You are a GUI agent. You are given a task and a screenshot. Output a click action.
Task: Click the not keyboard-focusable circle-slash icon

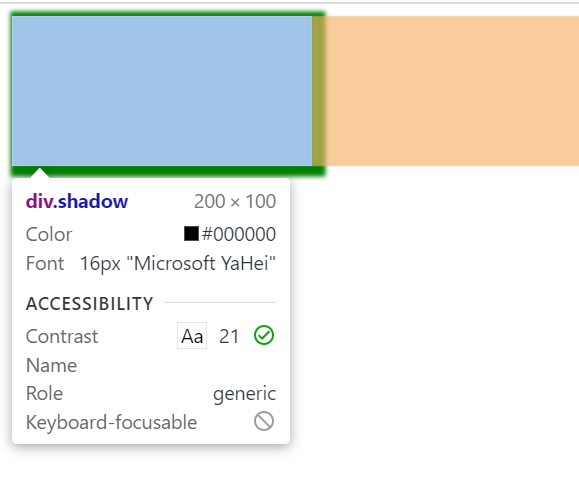pos(264,421)
